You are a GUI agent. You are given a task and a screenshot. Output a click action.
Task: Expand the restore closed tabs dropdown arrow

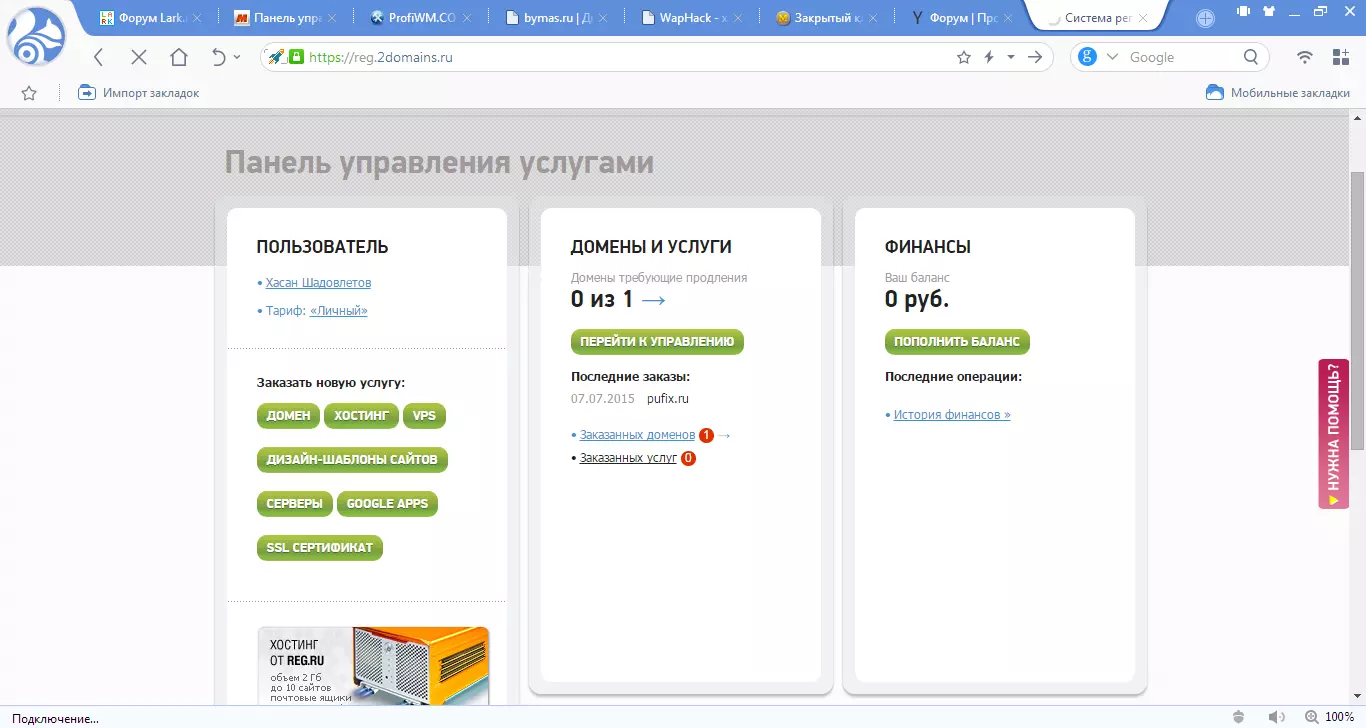pyautogui.click(x=237, y=57)
